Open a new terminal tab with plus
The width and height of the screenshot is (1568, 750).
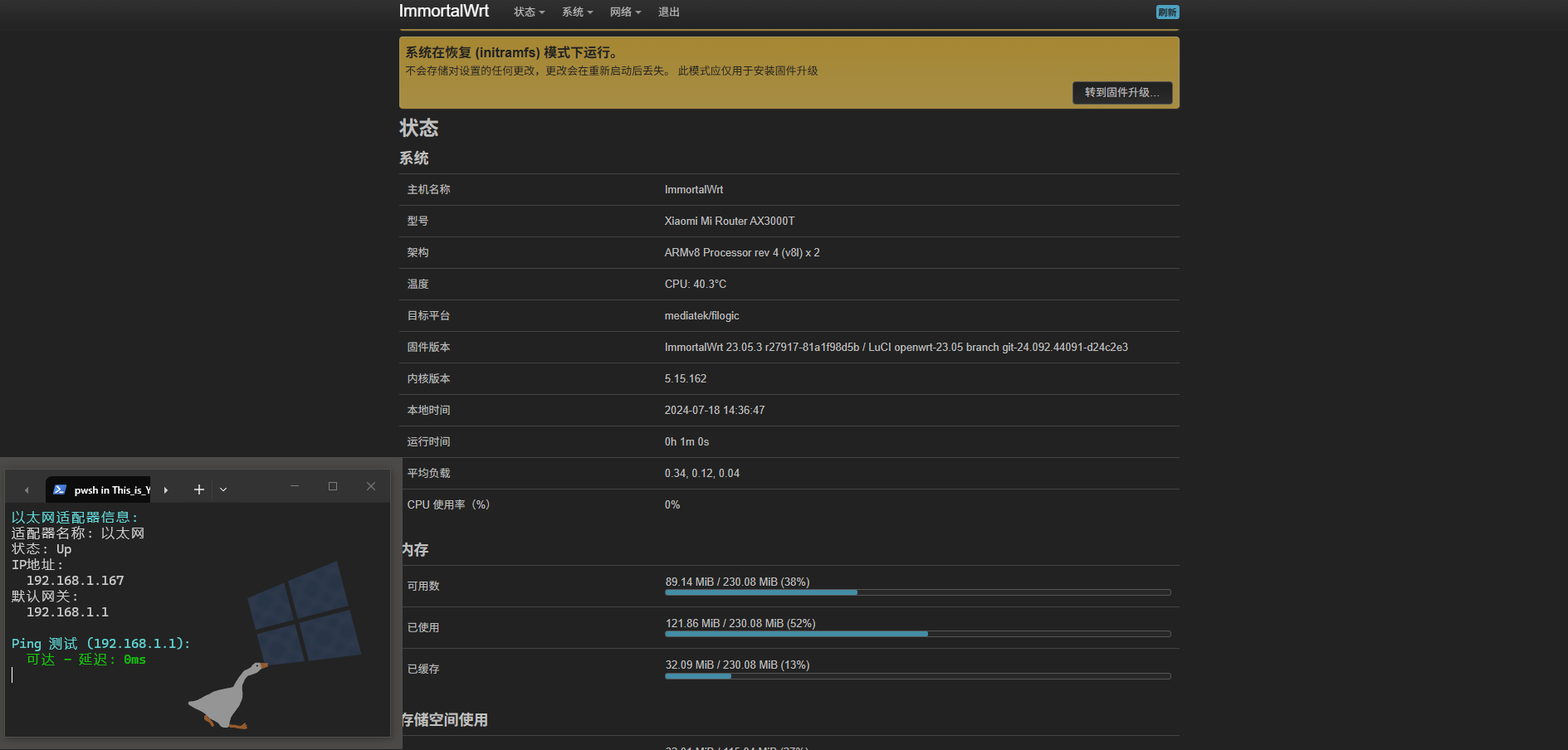(x=199, y=489)
